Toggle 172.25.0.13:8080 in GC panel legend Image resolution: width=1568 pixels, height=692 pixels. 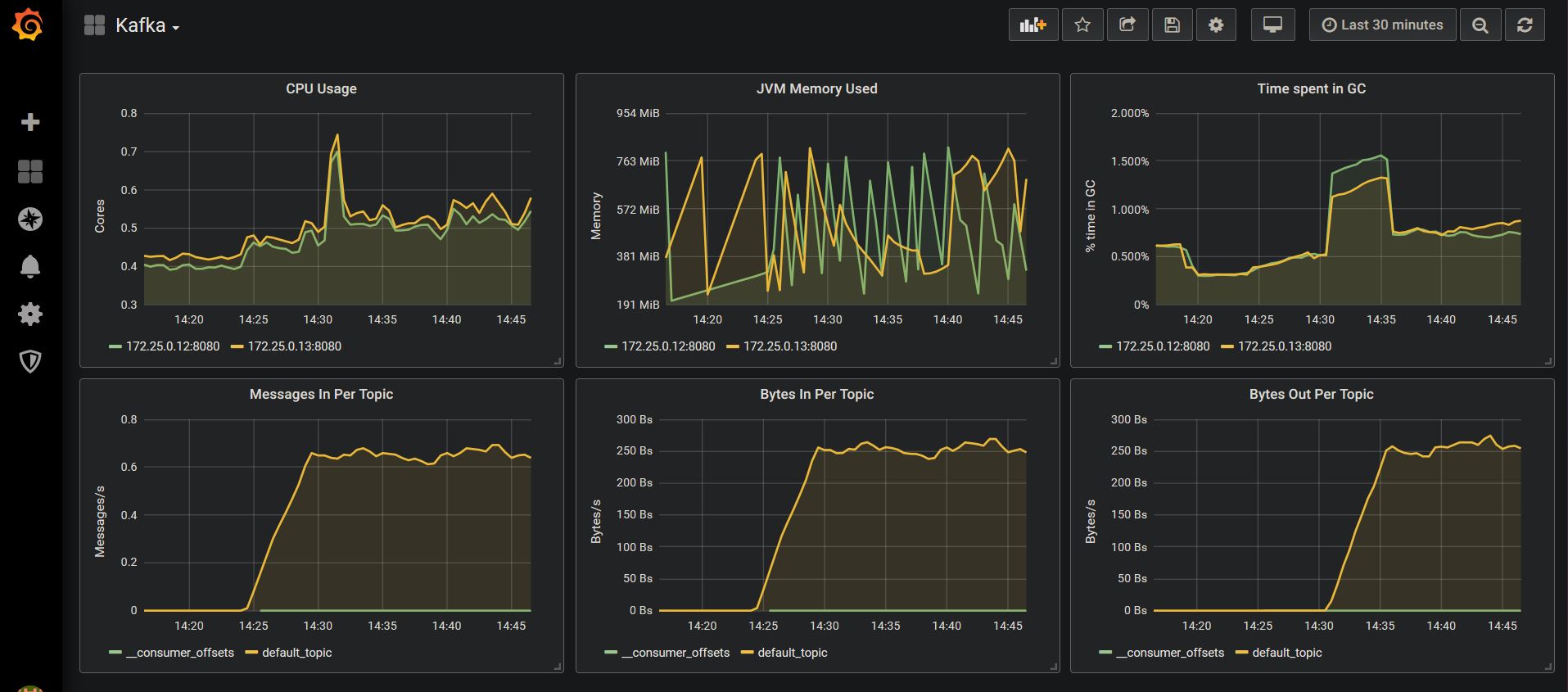click(x=1285, y=346)
